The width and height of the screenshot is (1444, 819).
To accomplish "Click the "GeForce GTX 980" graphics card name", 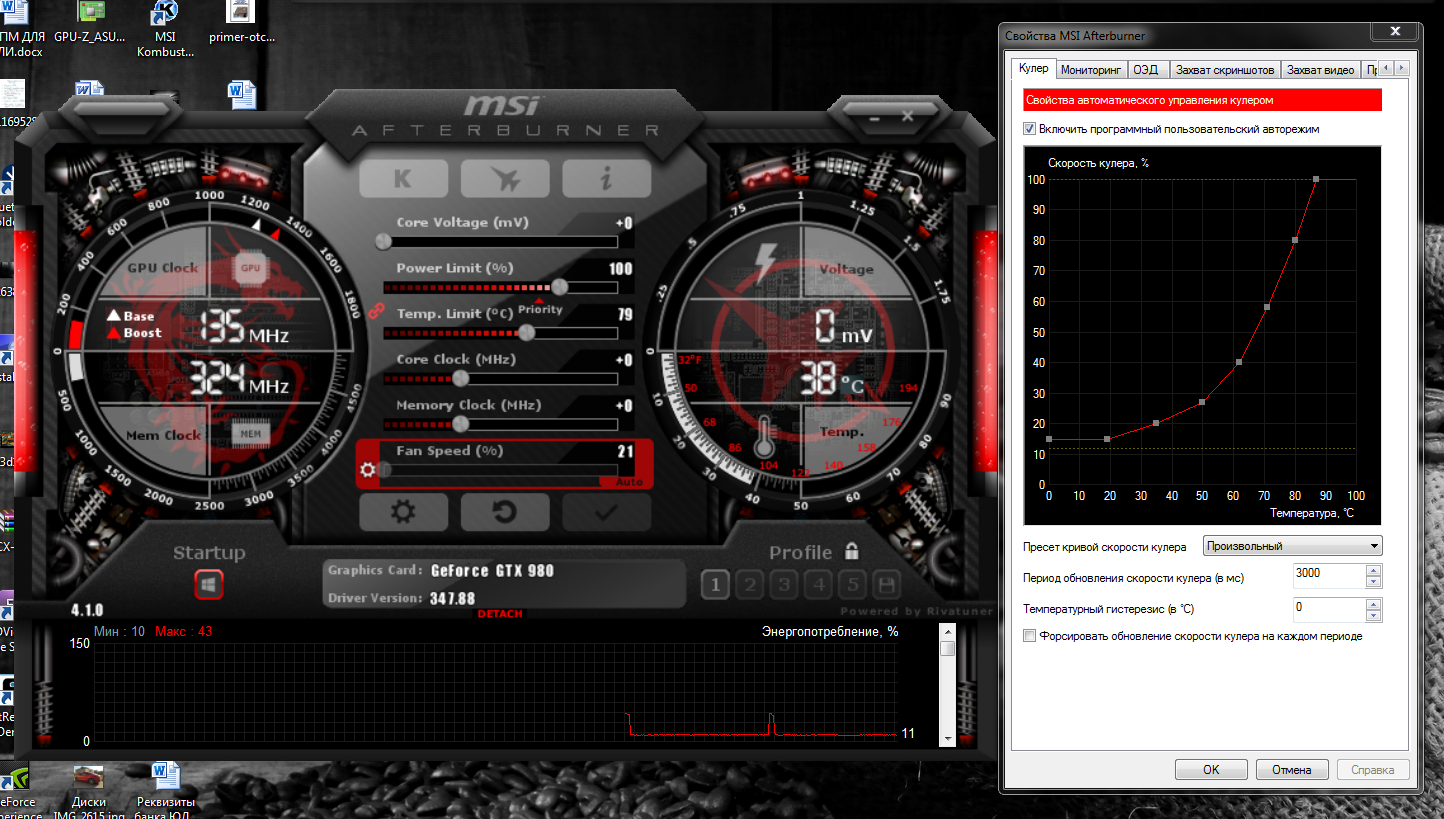I will click(x=492, y=571).
